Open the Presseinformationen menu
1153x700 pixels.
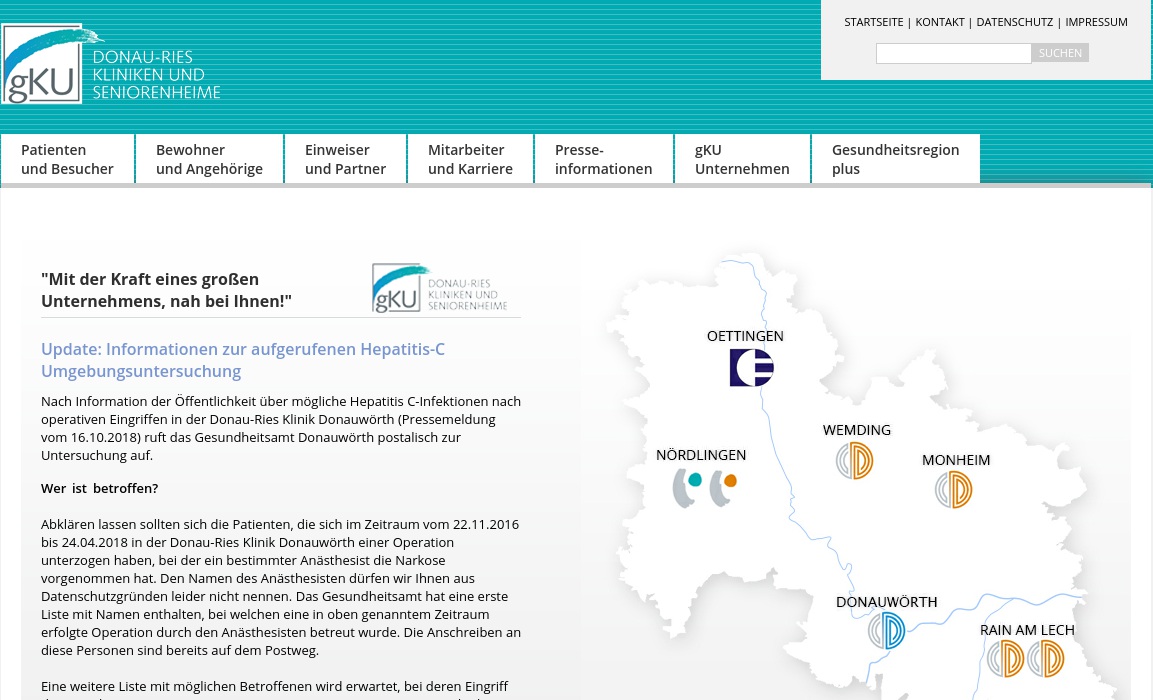click(x=603, y=159)
